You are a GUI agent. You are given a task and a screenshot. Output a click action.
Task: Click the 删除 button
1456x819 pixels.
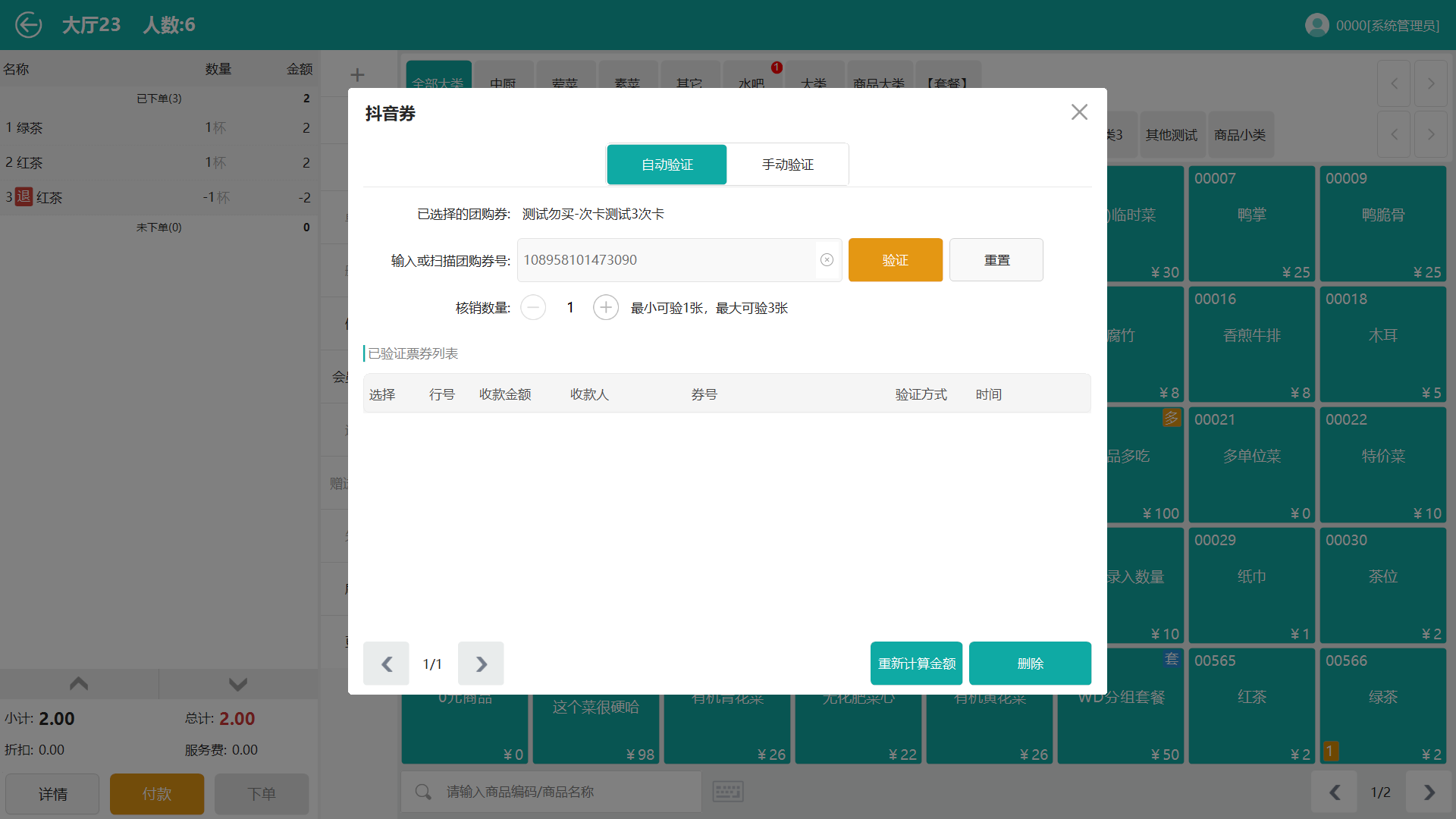[x=1031, y=664]
